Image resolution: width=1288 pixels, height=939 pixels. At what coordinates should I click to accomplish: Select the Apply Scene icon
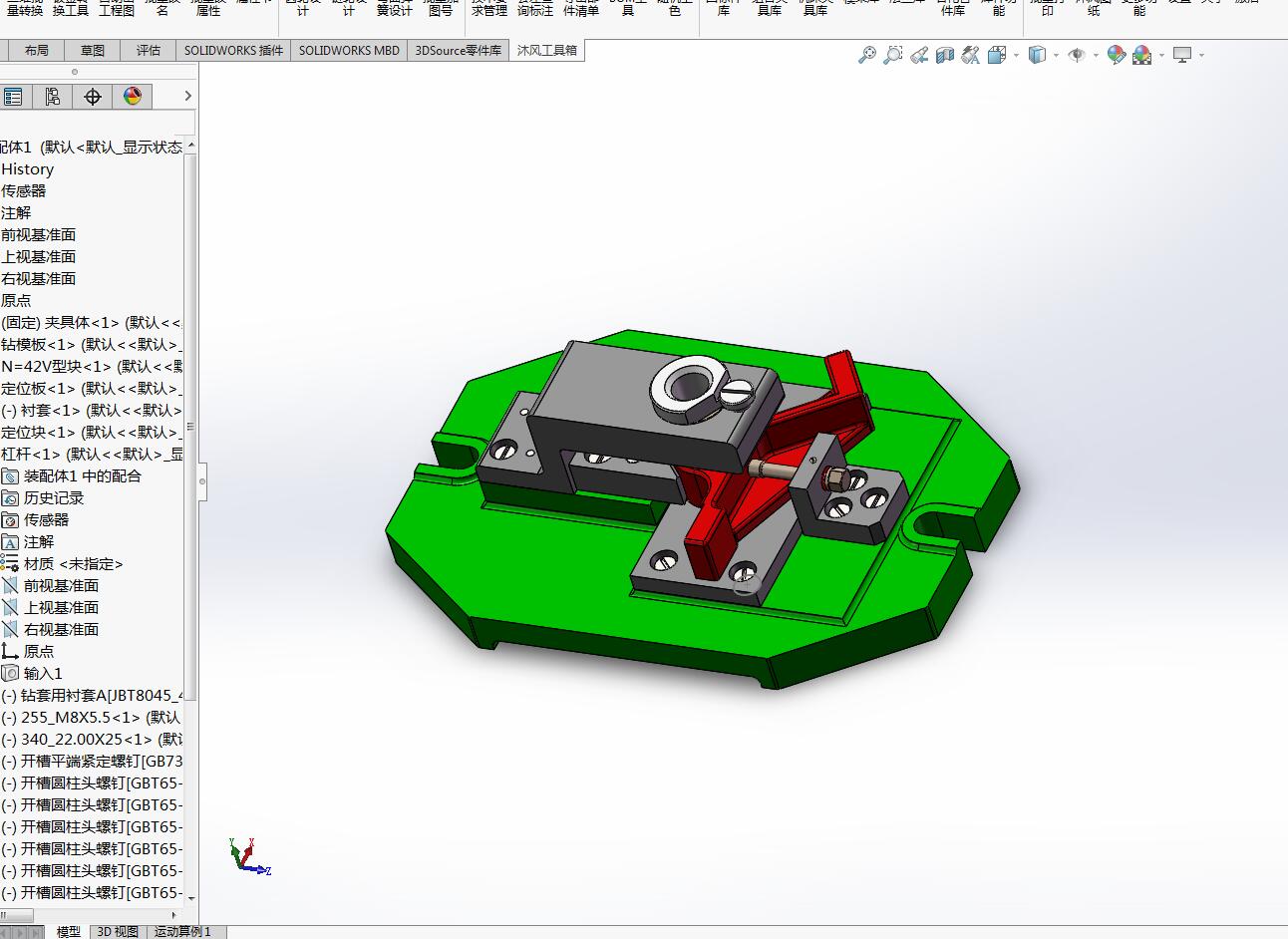pyautogui.click(x=1141, y=55)
